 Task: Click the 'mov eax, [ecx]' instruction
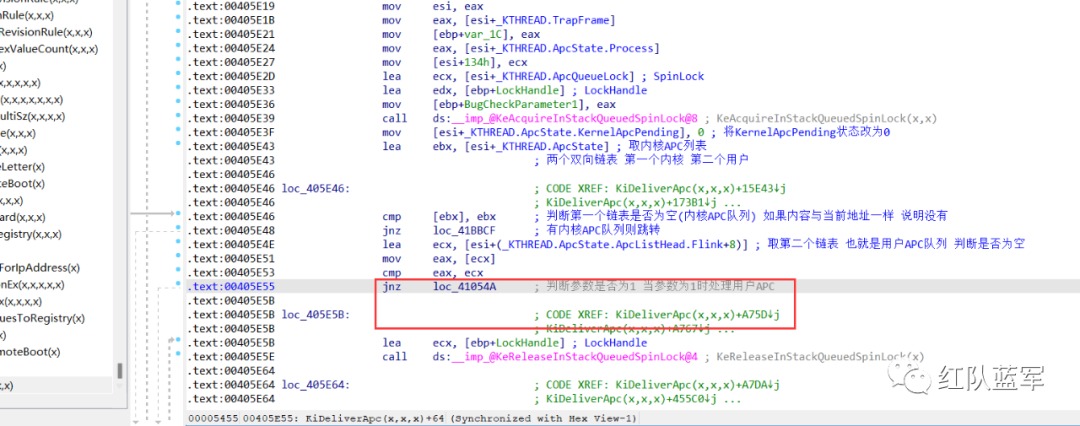click(439, 259)
